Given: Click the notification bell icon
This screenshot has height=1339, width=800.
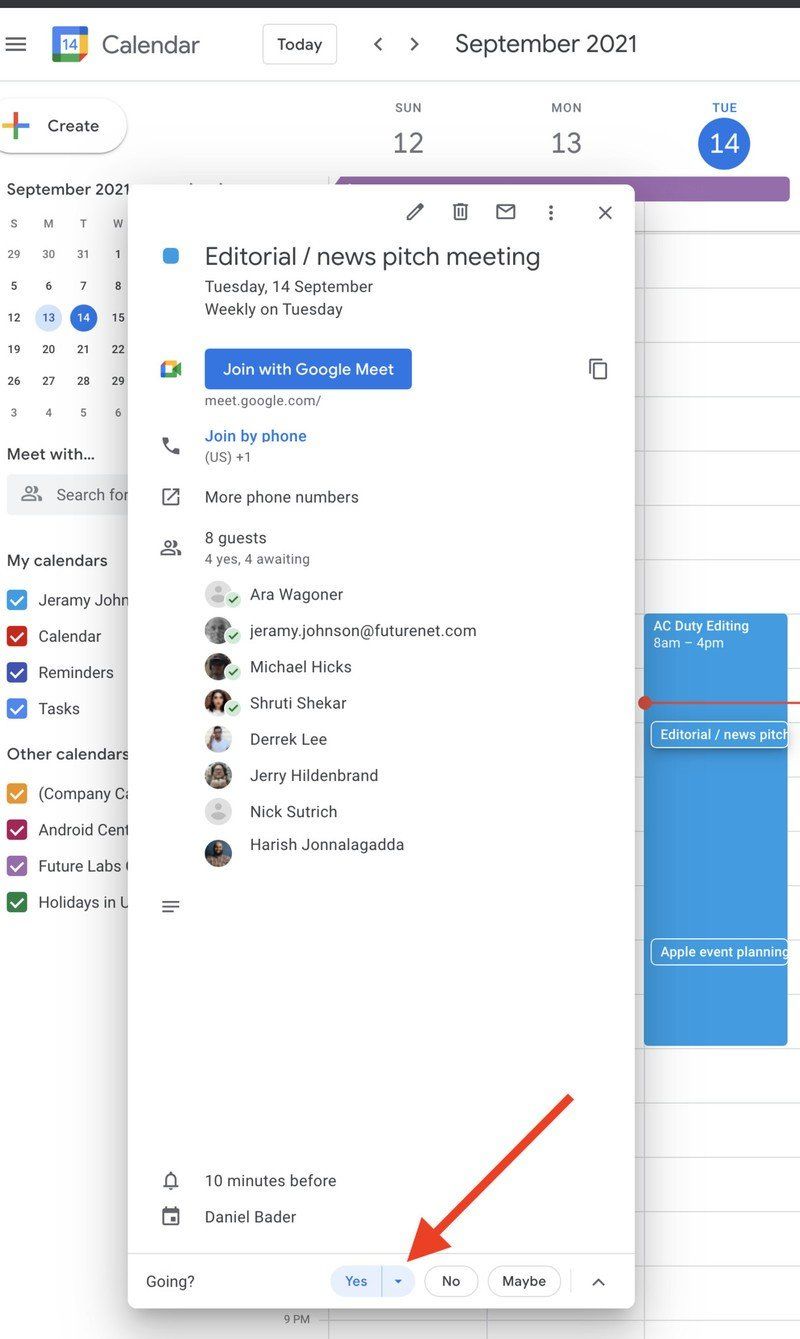Looking at the screenshot, I should pos(171,1181).
